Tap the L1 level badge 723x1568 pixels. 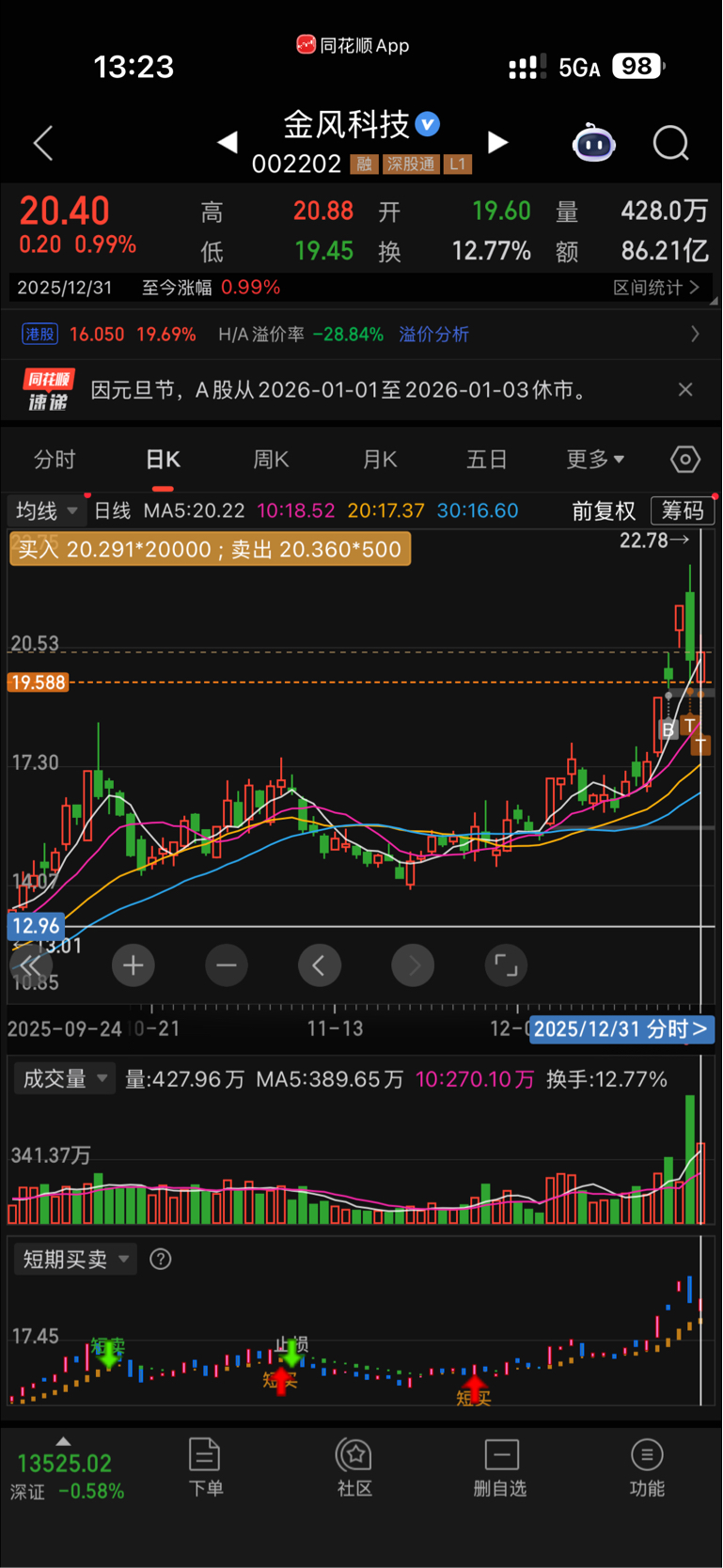(x=457, y=165)
